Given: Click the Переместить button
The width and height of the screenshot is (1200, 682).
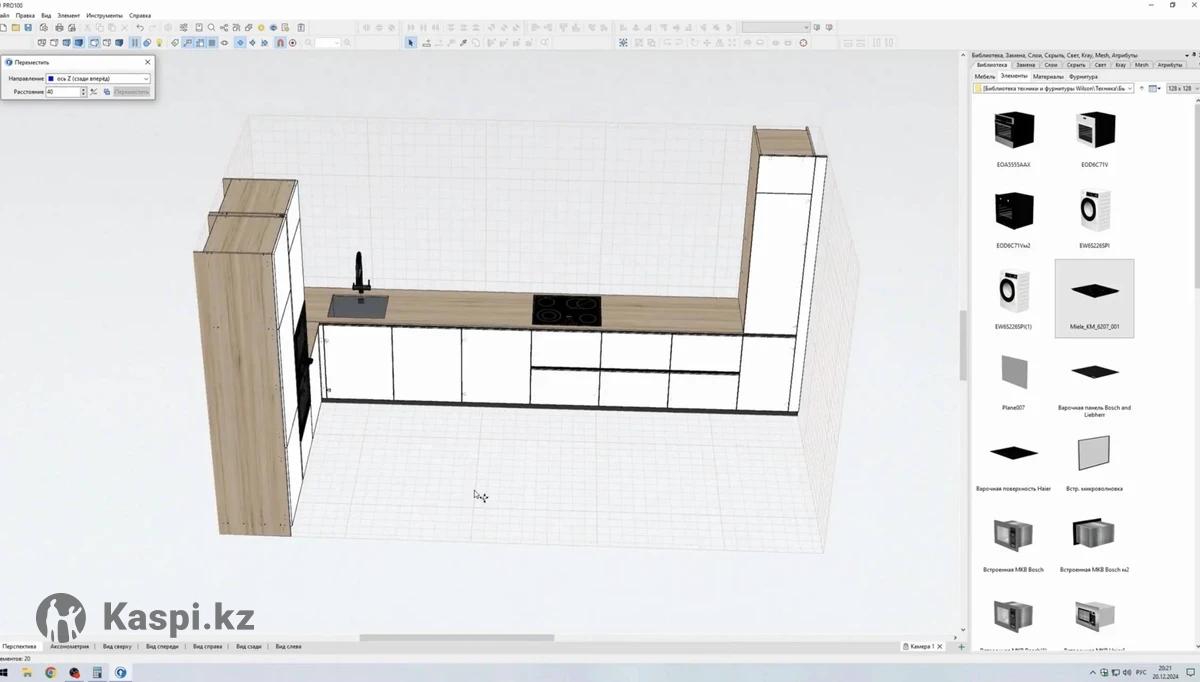Looking at the screenshot, I should 131,92.
